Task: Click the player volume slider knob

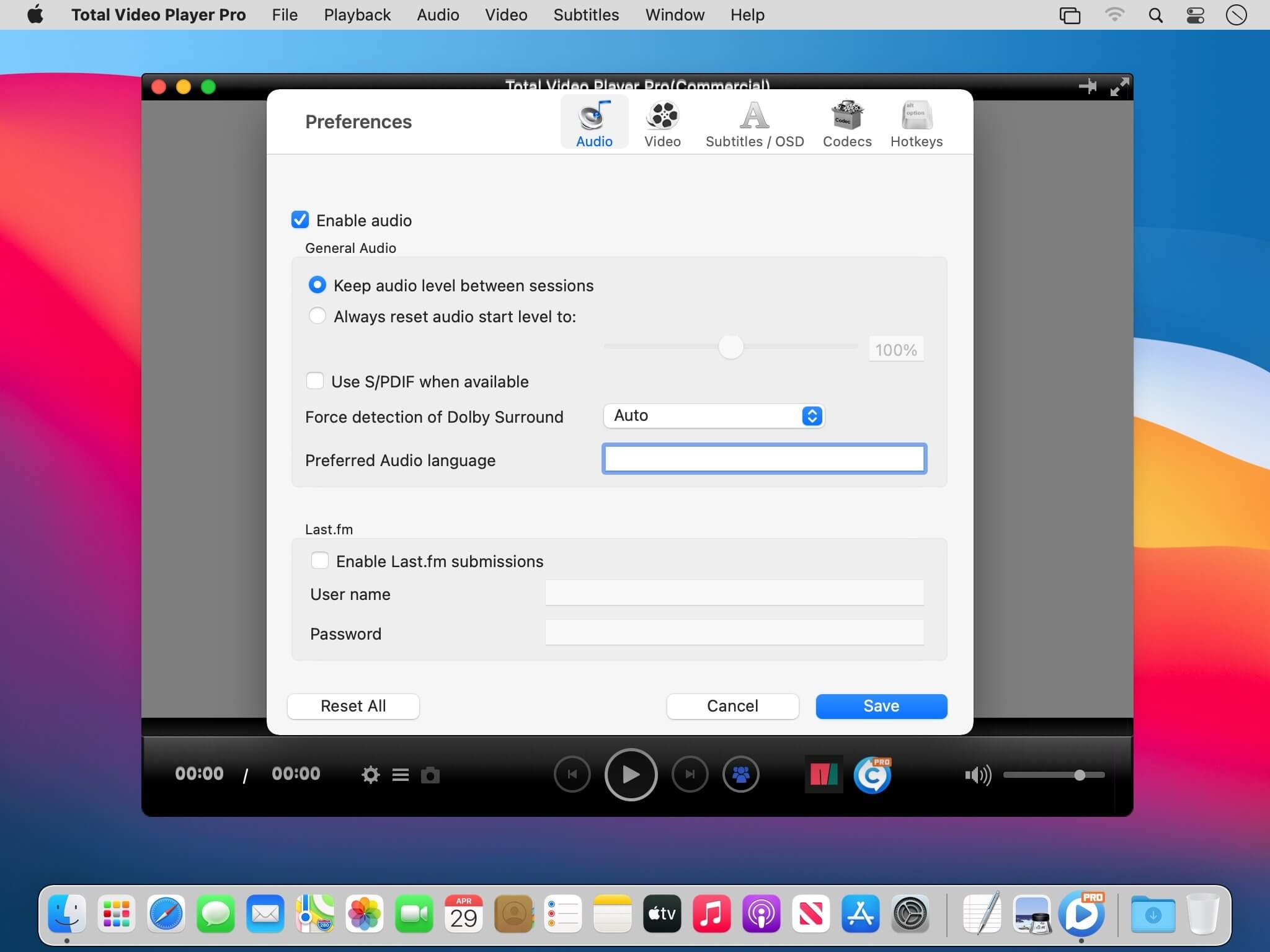Action: click(1080, 775)
